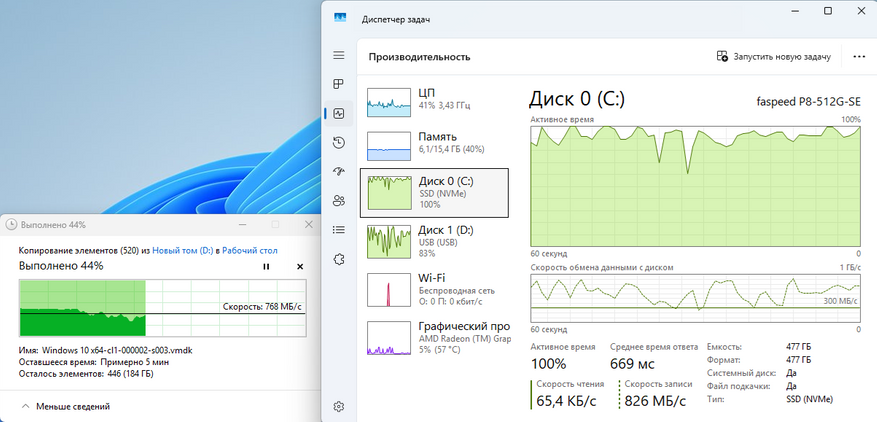877x422 pixels.
Task: Open the Services puzzle icon
Action: (338, 259)
